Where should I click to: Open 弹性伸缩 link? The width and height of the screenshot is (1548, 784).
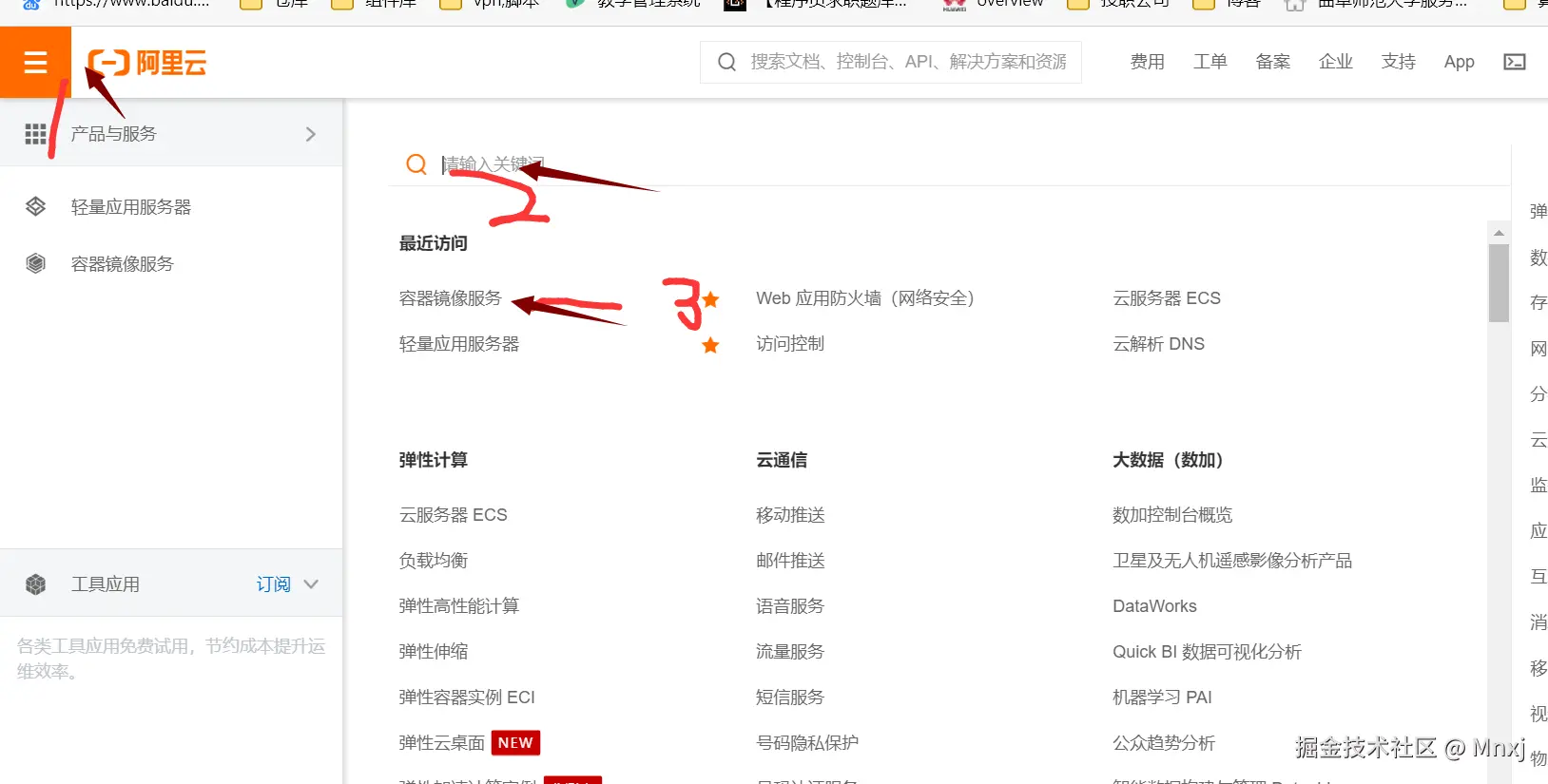point(434,652)
